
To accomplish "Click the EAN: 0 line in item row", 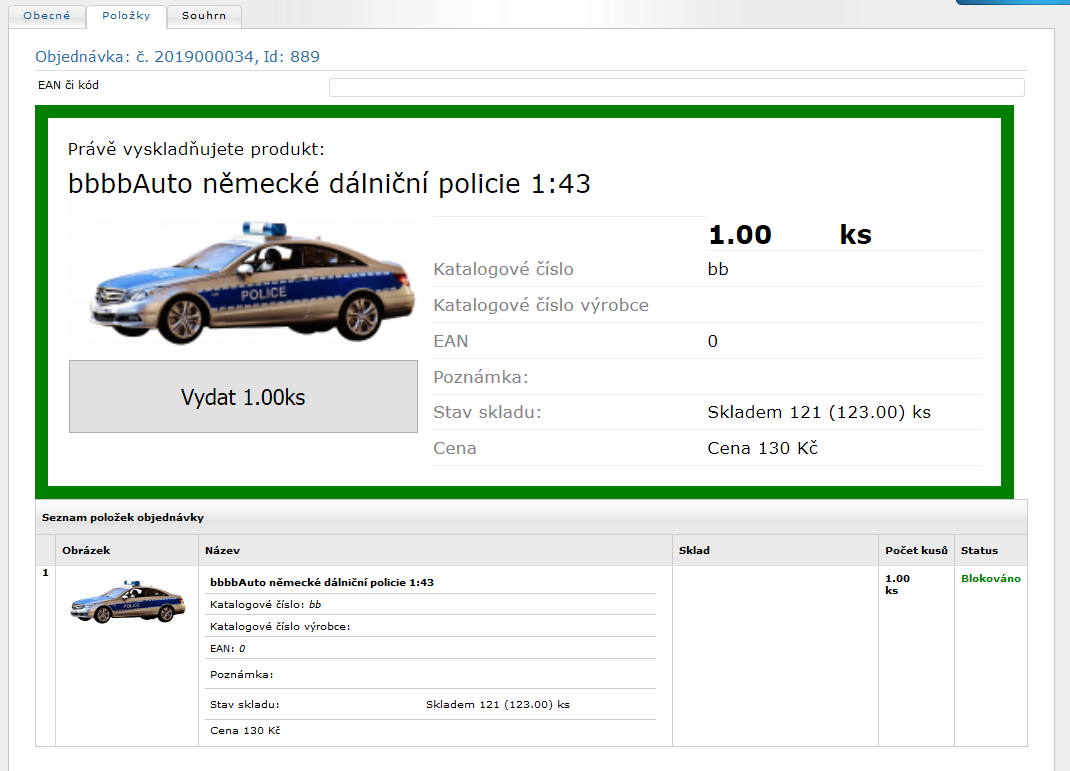I will click(228, 649).
